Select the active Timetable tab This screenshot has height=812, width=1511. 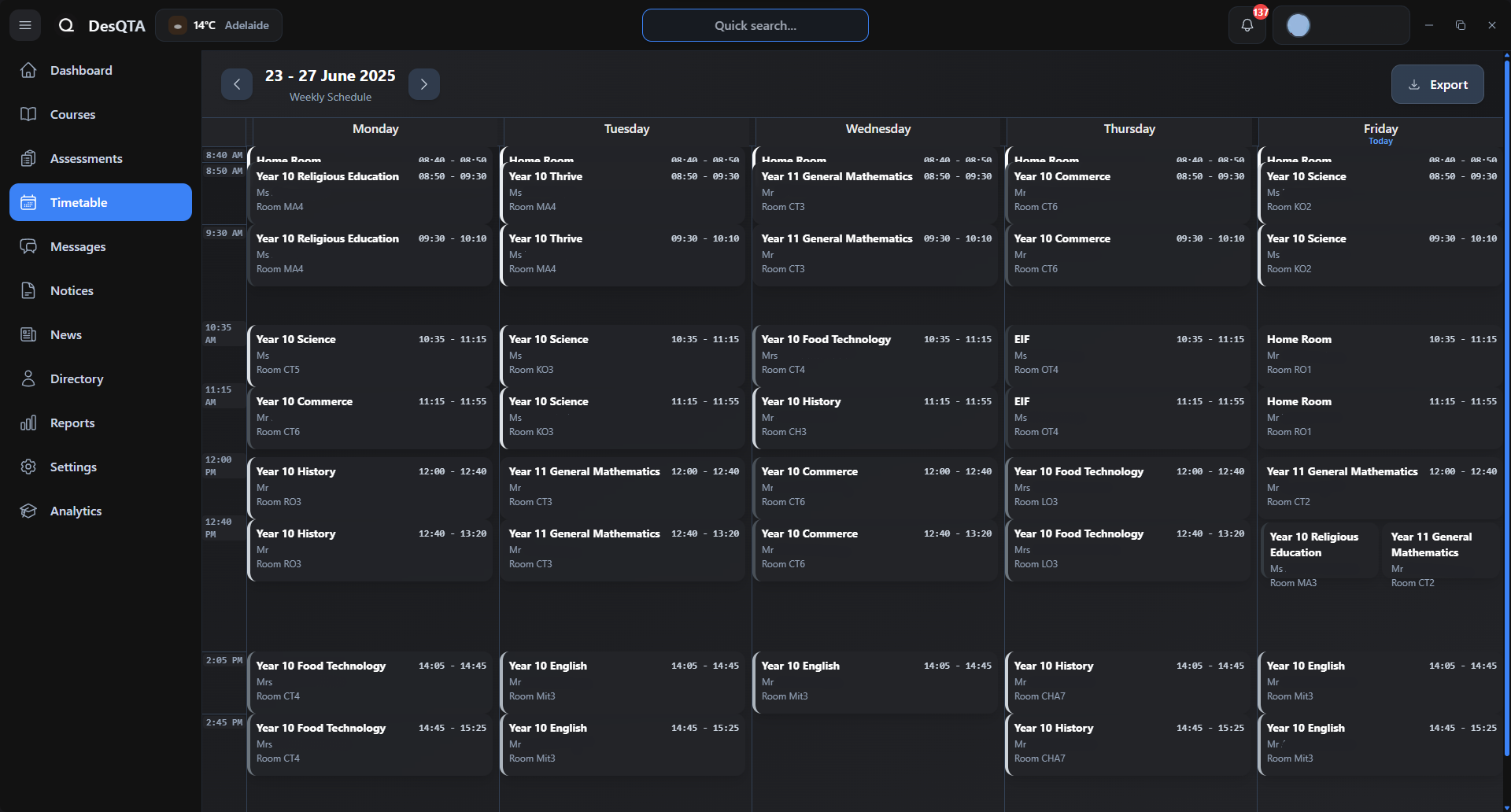tap(101, 202)
